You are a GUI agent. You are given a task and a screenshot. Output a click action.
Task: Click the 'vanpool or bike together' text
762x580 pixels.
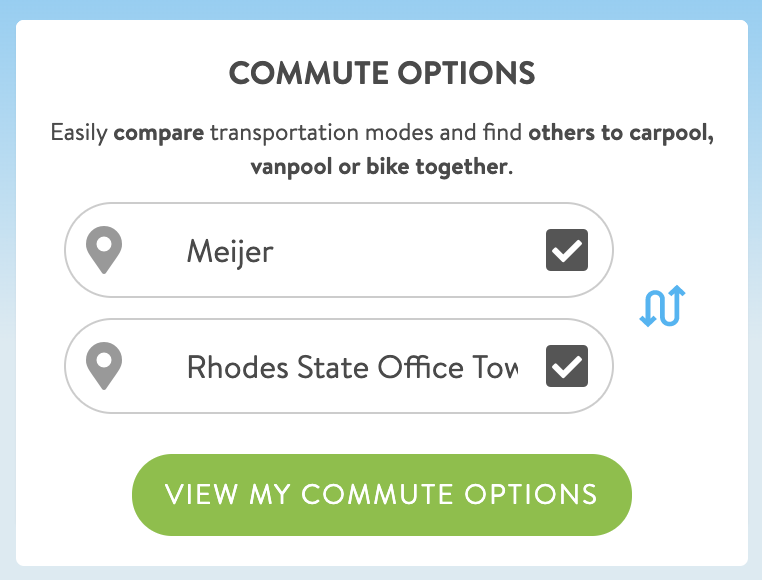tap(379, 167)
